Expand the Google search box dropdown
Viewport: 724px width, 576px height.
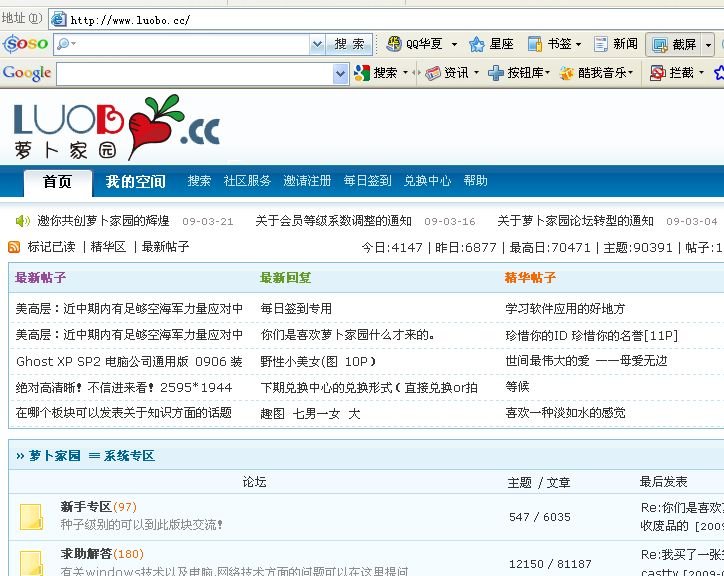pyautogui.click(x=340, y=73)
